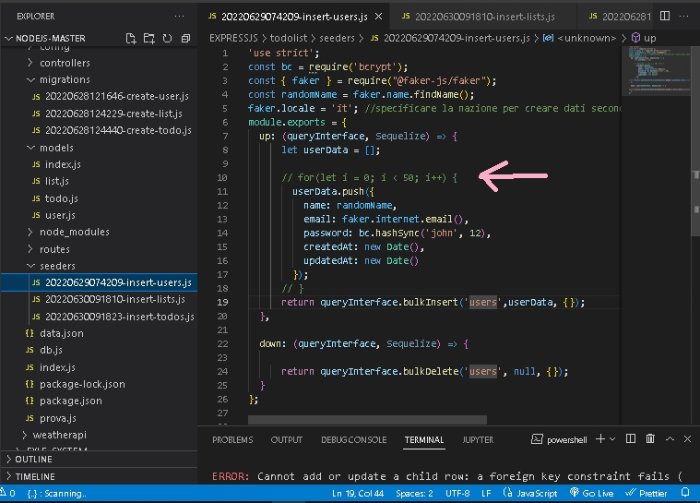Viewport: 700px width, 503px height.
Task: Click the New Folder icon in Explorer
Action: 148,38
